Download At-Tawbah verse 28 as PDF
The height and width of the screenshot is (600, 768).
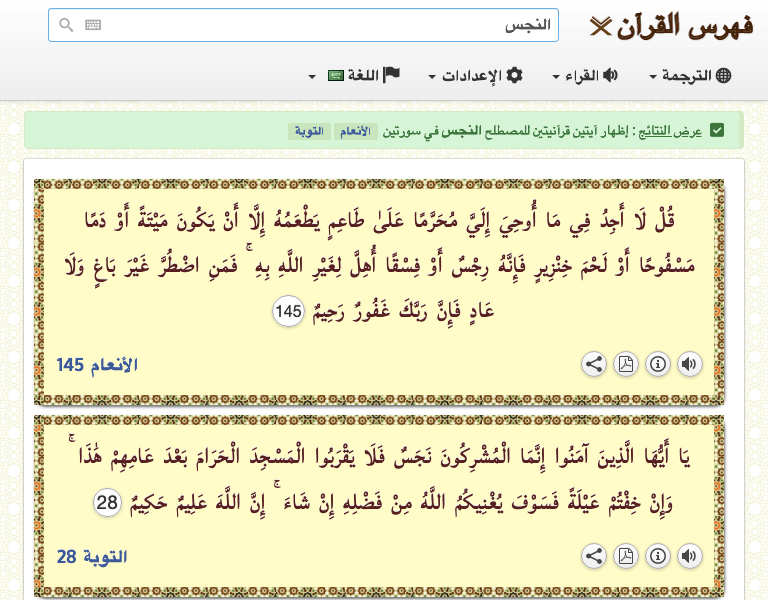(626, 556)
